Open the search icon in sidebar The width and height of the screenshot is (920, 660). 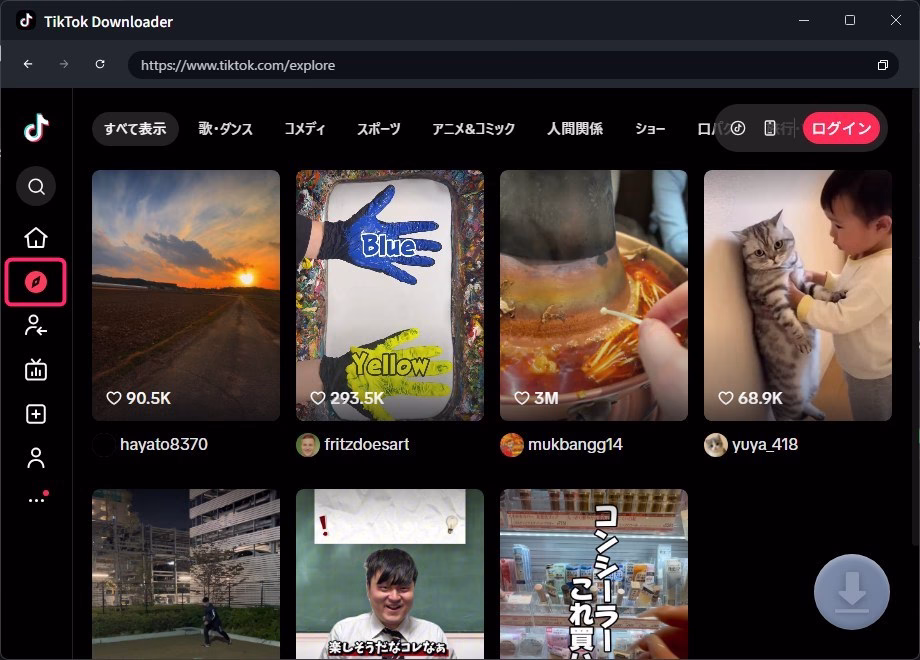pos(36,187)
